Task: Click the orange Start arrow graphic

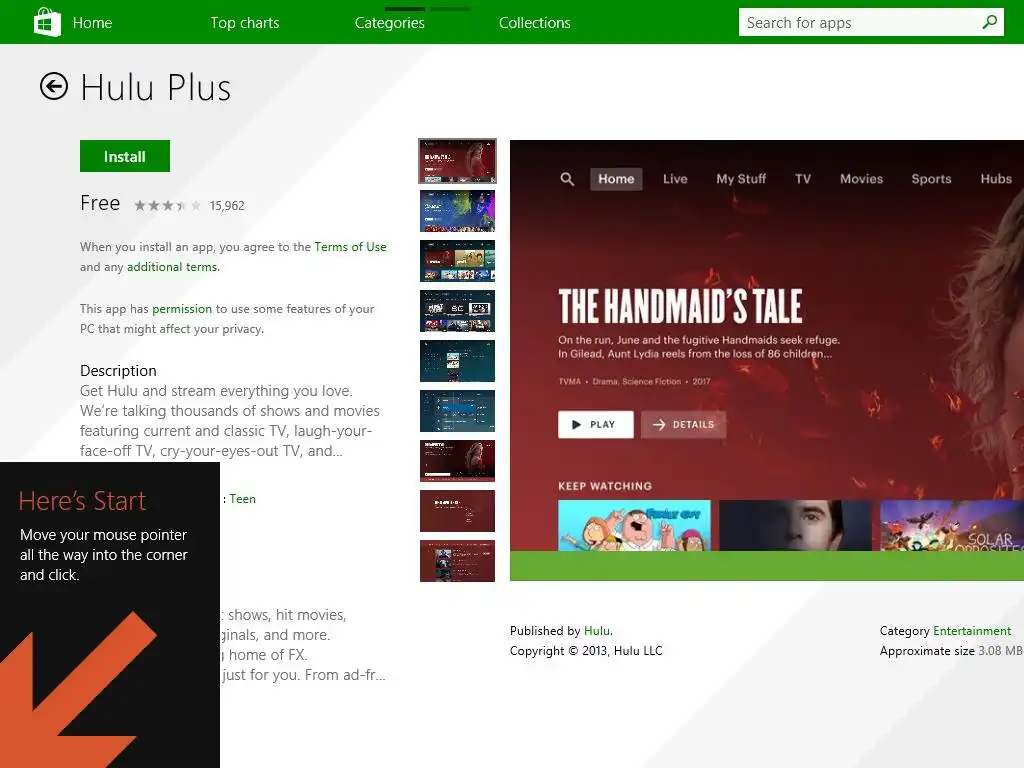Action: [77, 689]
